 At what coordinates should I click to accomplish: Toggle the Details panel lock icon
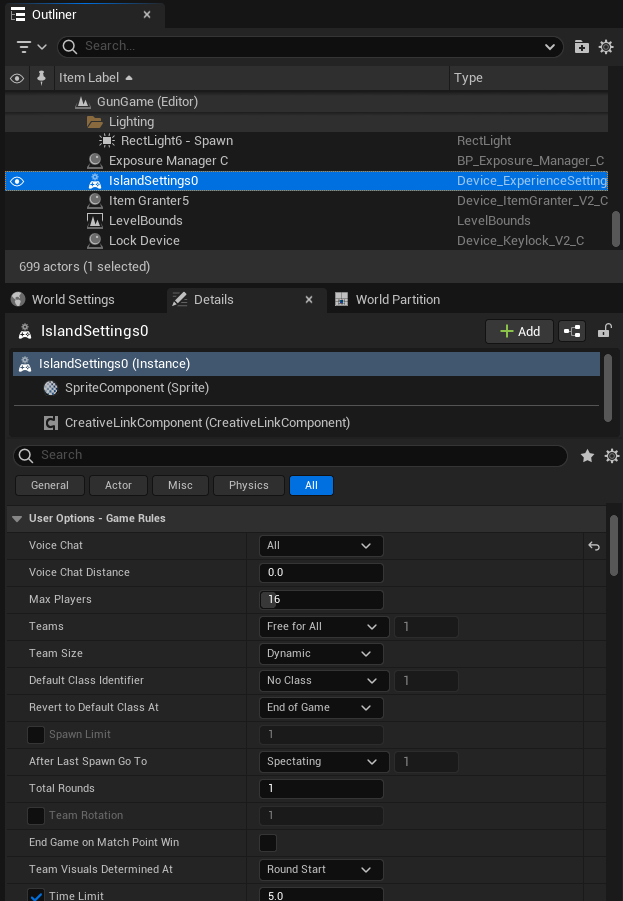pos(604,331)
